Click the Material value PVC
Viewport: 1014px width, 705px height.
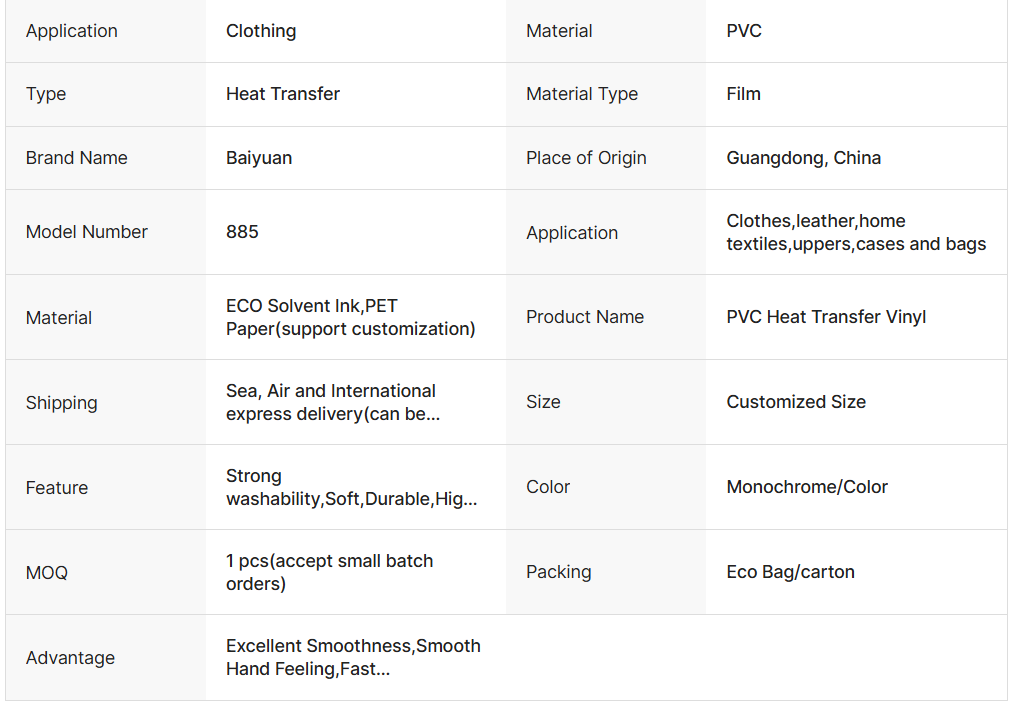[x=744, y=31]
